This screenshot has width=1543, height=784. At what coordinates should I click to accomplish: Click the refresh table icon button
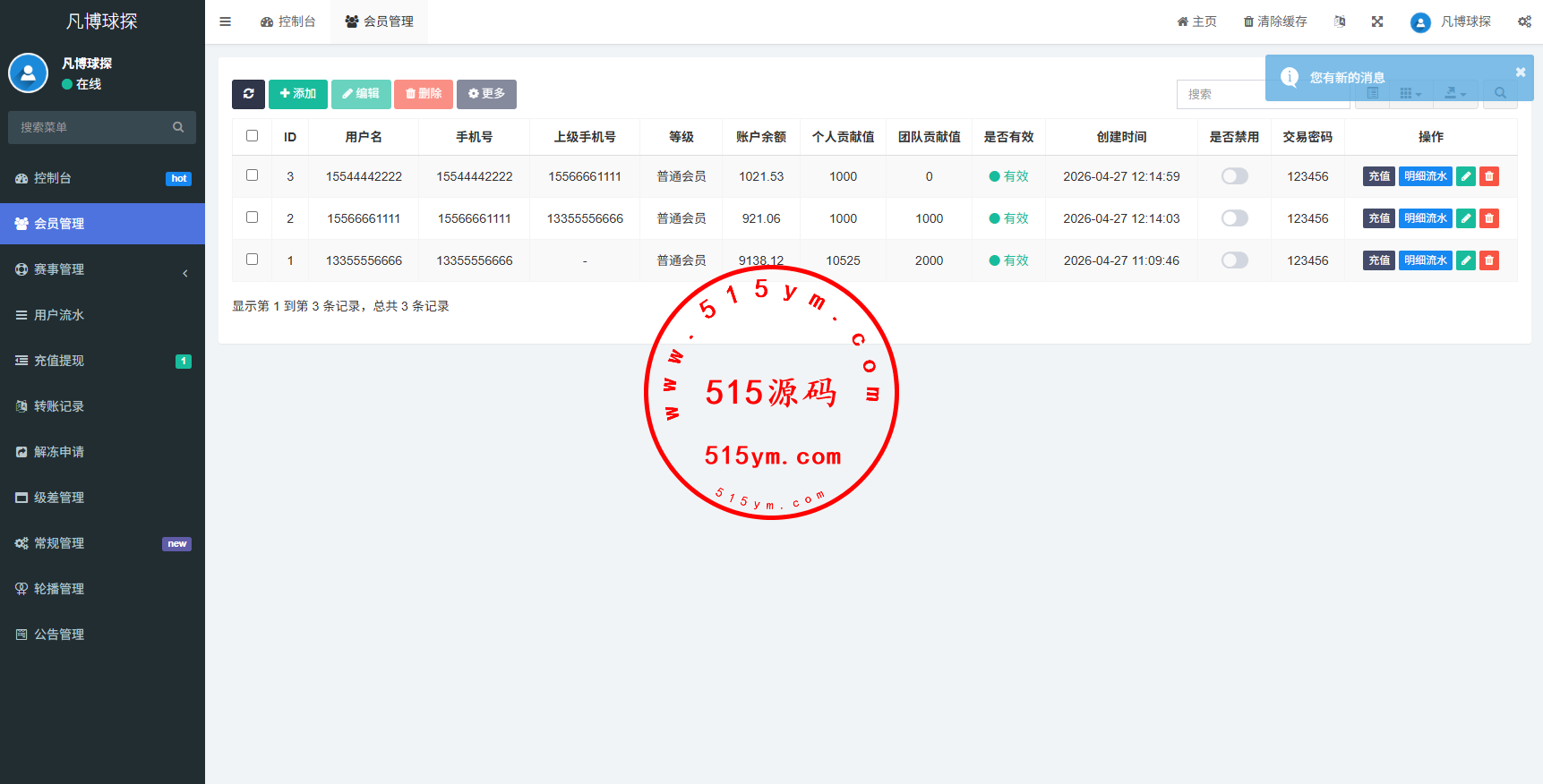tap(248, 94)
